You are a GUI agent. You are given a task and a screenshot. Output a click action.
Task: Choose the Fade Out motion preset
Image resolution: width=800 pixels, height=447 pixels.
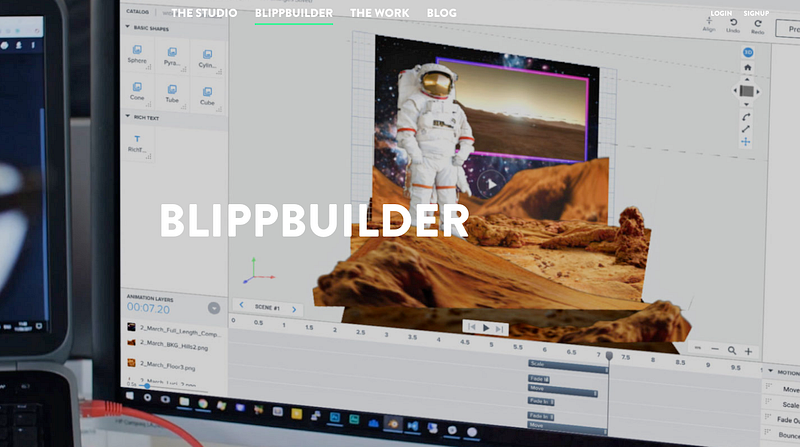pyautogui.click(x=788, y=420)
